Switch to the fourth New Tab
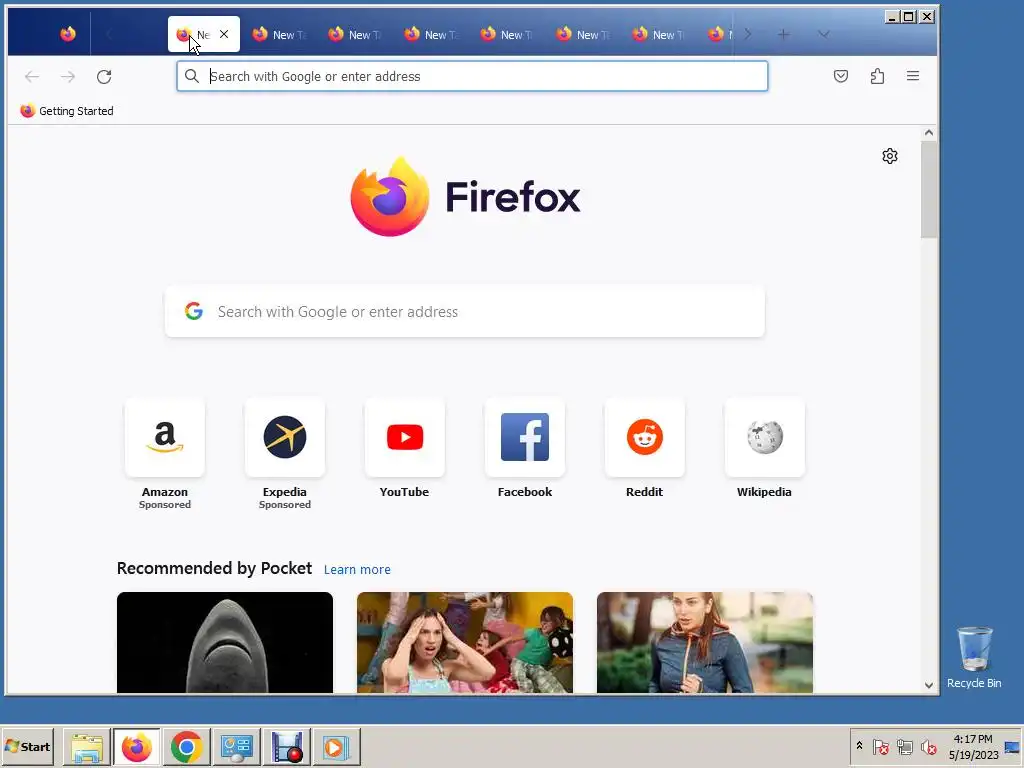This screenshot has height=768, width=1024. click(431, 34)
